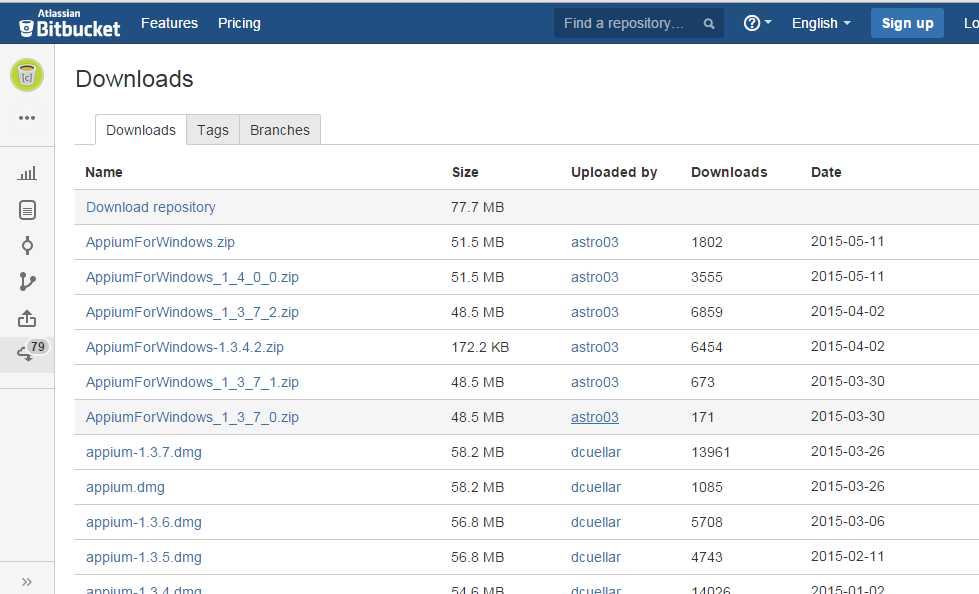This screenshot has width=979, height=594.
Task: Open astro03 profile in AppiumForWindows-1.3.4.2.zip row
Action: click(594, 347)
